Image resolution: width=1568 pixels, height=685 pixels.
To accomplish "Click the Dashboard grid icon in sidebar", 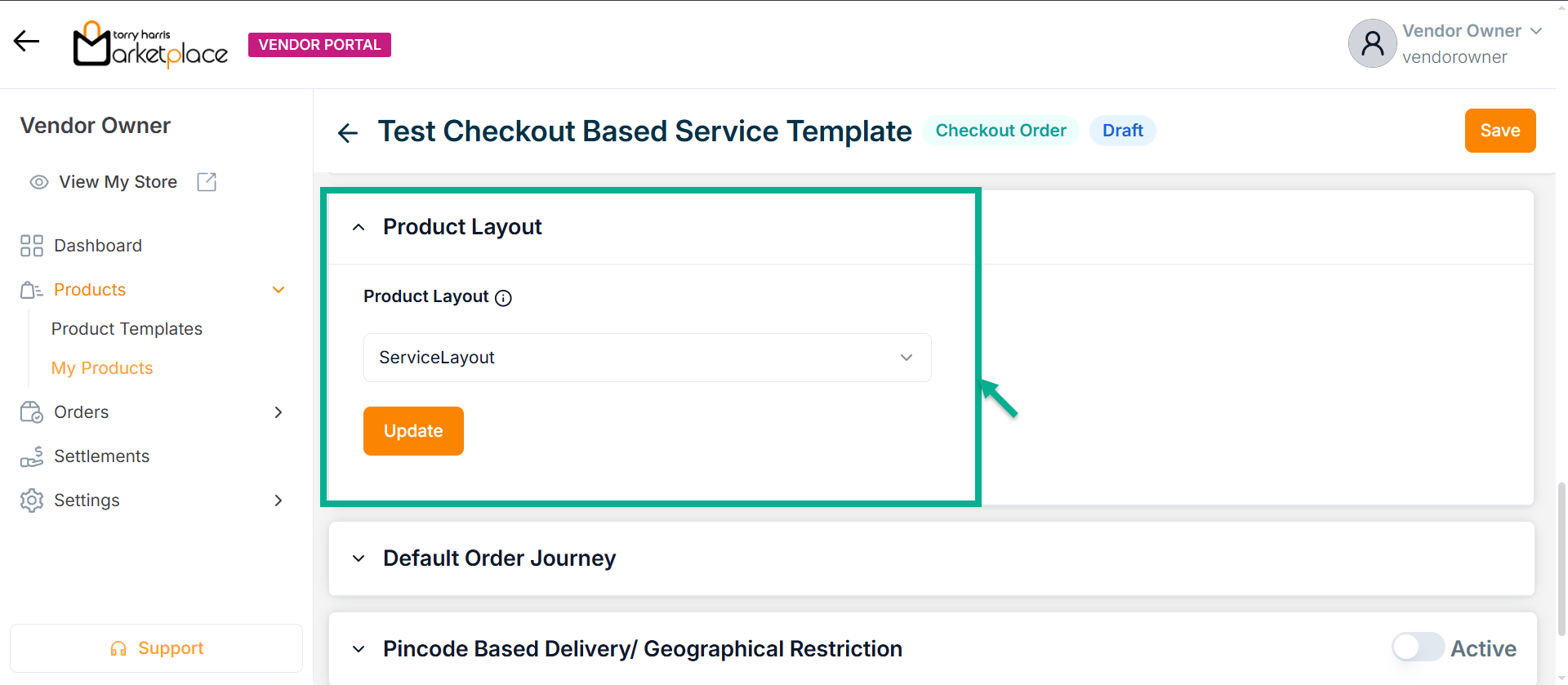I will pyautogui.click(x=32, y=246).
